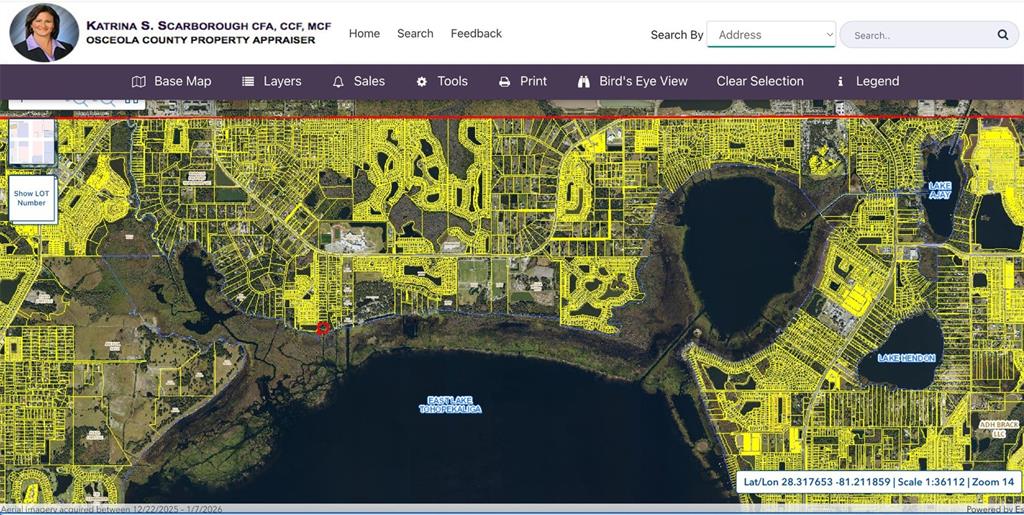Open the Sales menu

359,82
